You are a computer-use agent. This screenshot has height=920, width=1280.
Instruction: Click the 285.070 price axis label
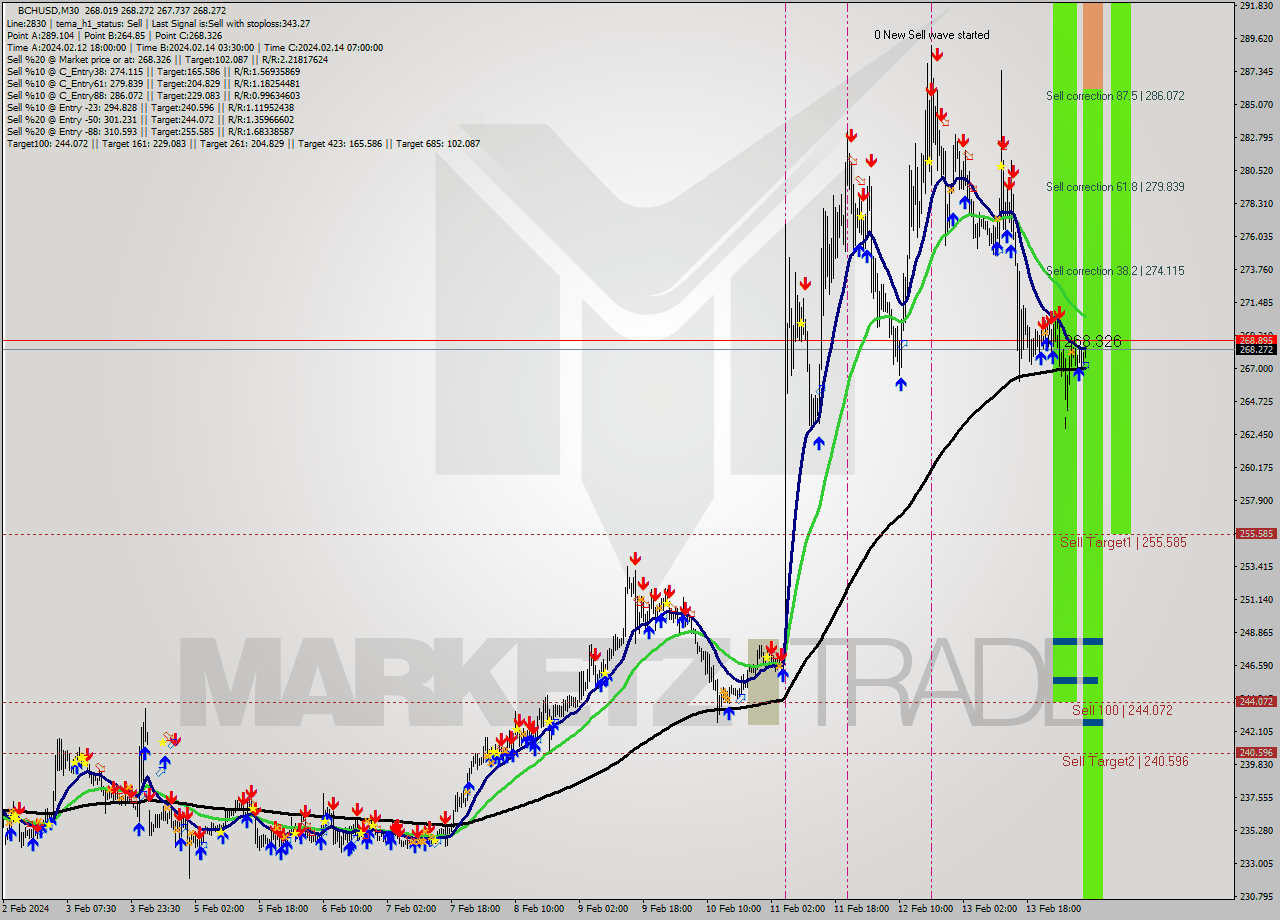[1256, 105]
